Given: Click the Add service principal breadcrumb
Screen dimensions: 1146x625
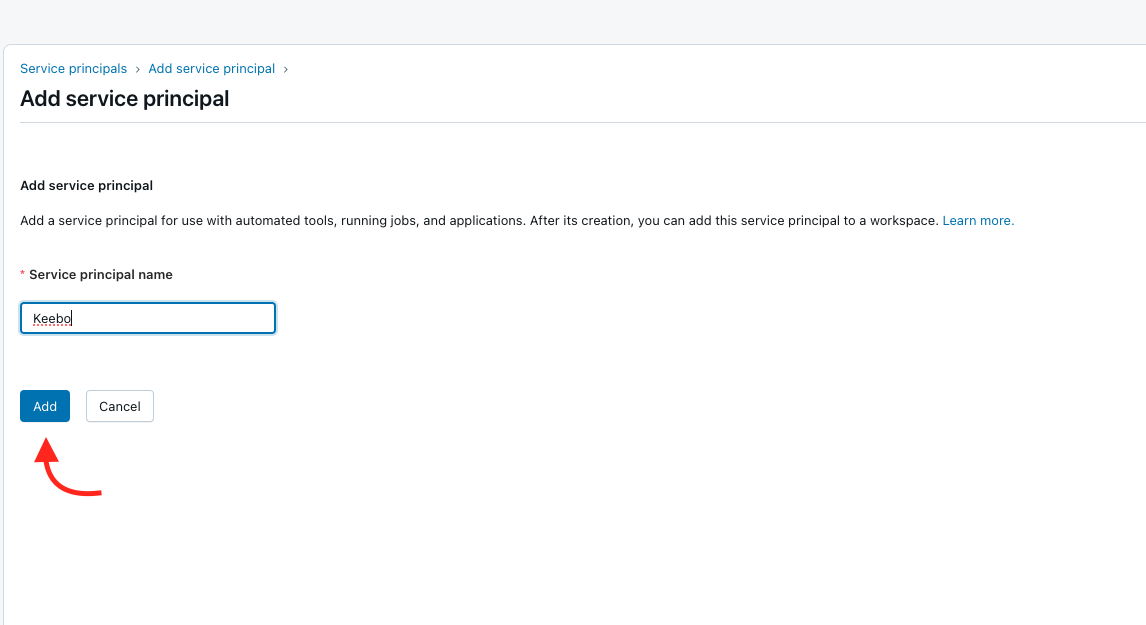Looking at the screenshot, I should 211,68.
